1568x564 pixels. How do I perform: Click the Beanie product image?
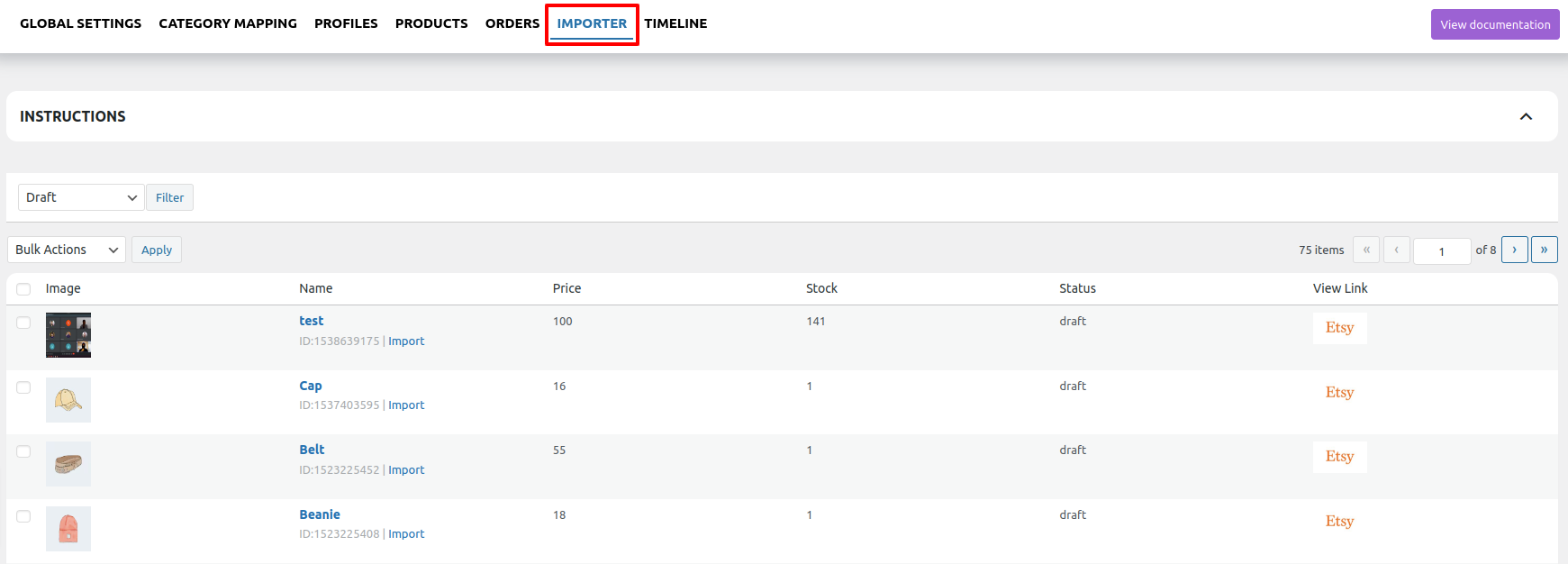(68, 529)
